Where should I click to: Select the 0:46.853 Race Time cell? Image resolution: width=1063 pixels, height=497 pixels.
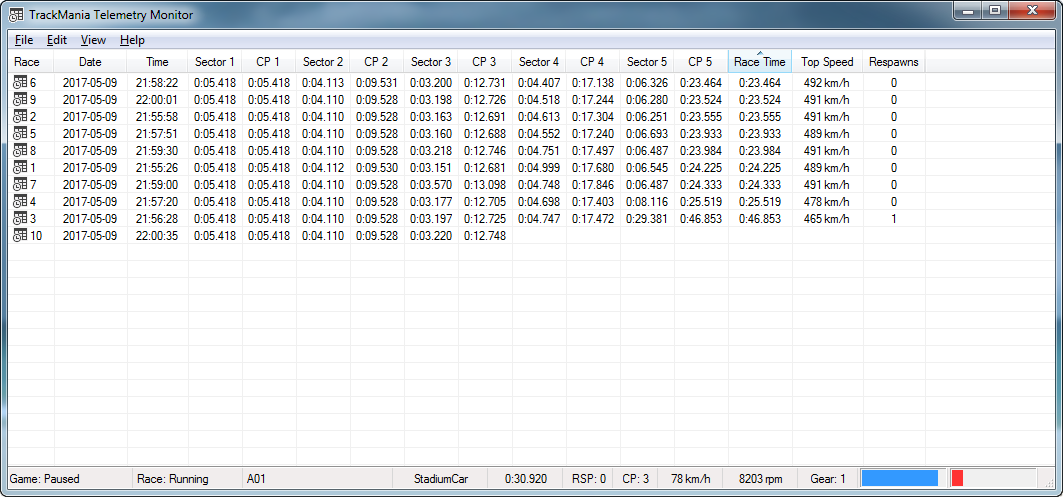pos(760,218)
